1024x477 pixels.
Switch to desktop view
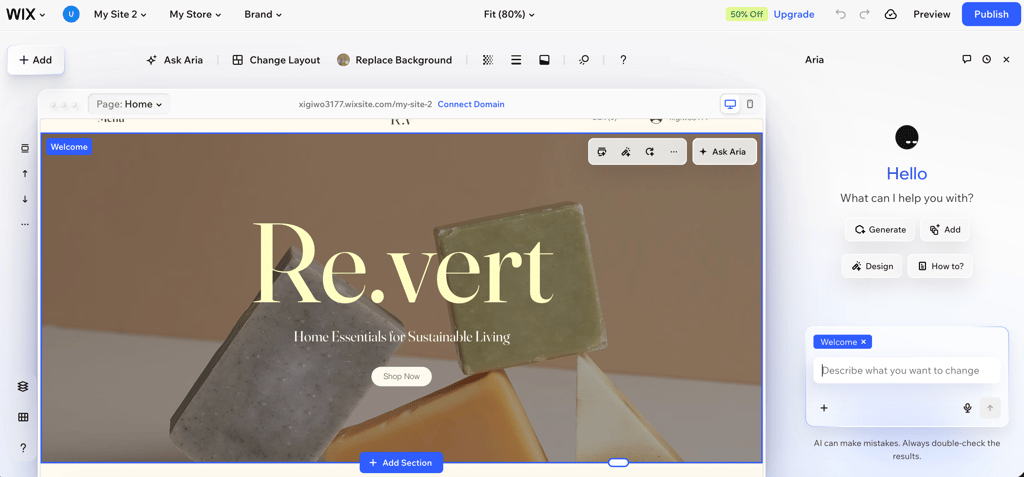[x=730, y=105]
